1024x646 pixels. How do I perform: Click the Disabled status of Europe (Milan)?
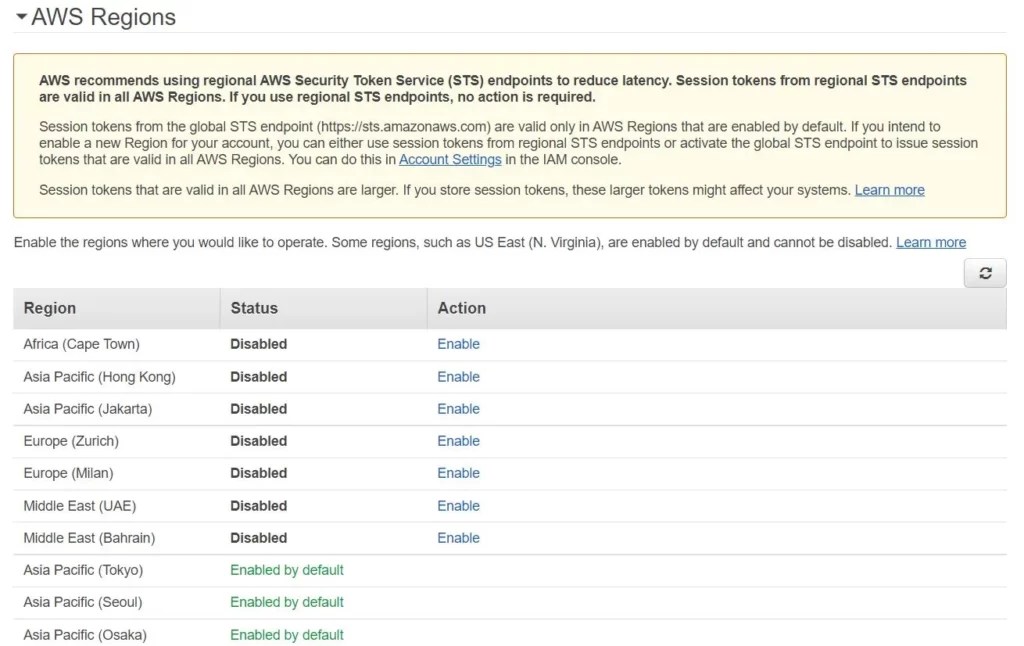coord(258,473)
